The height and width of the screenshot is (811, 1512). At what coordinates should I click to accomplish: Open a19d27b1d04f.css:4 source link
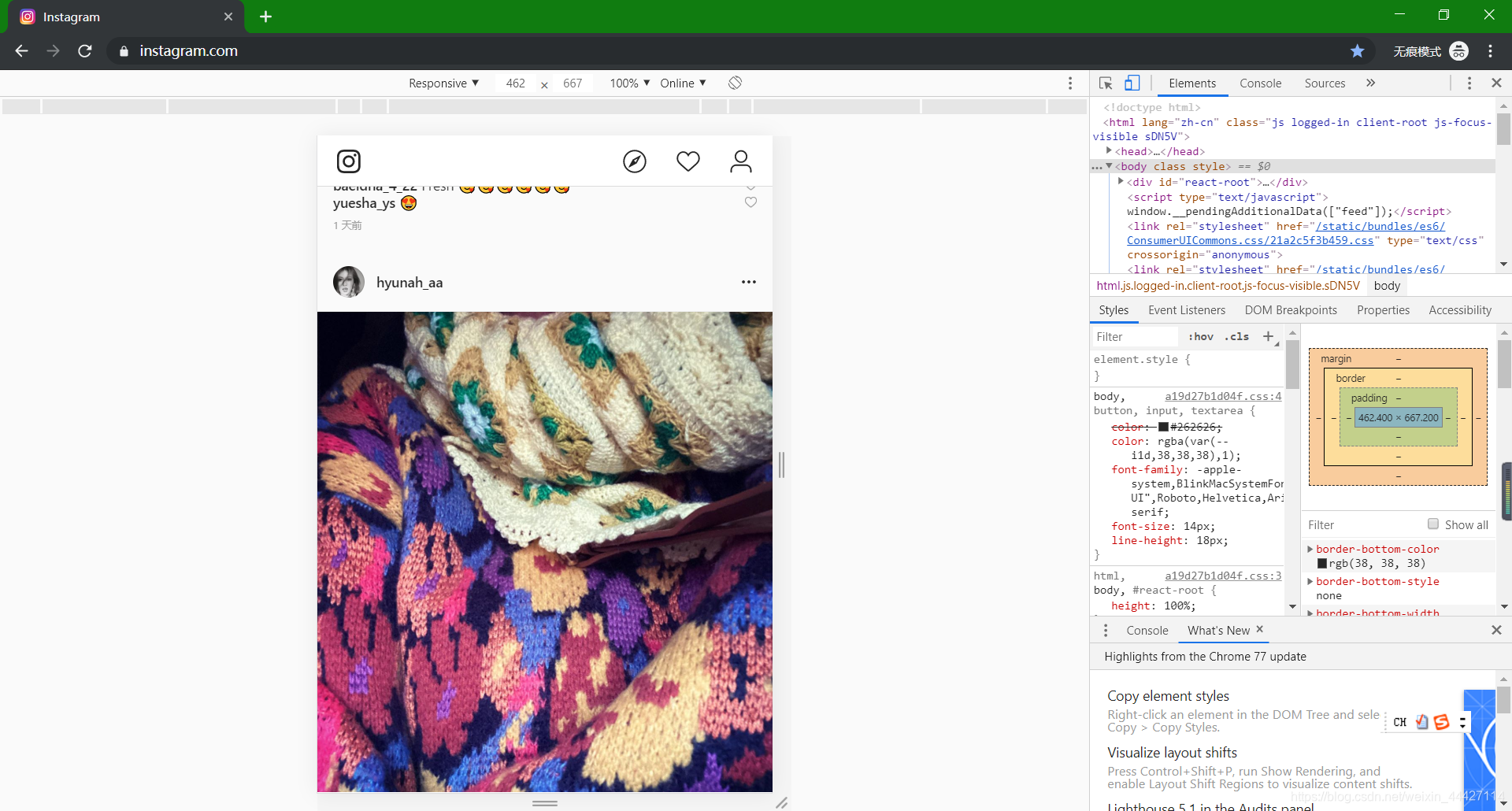pyautogui.click(x=1223, y=396)
